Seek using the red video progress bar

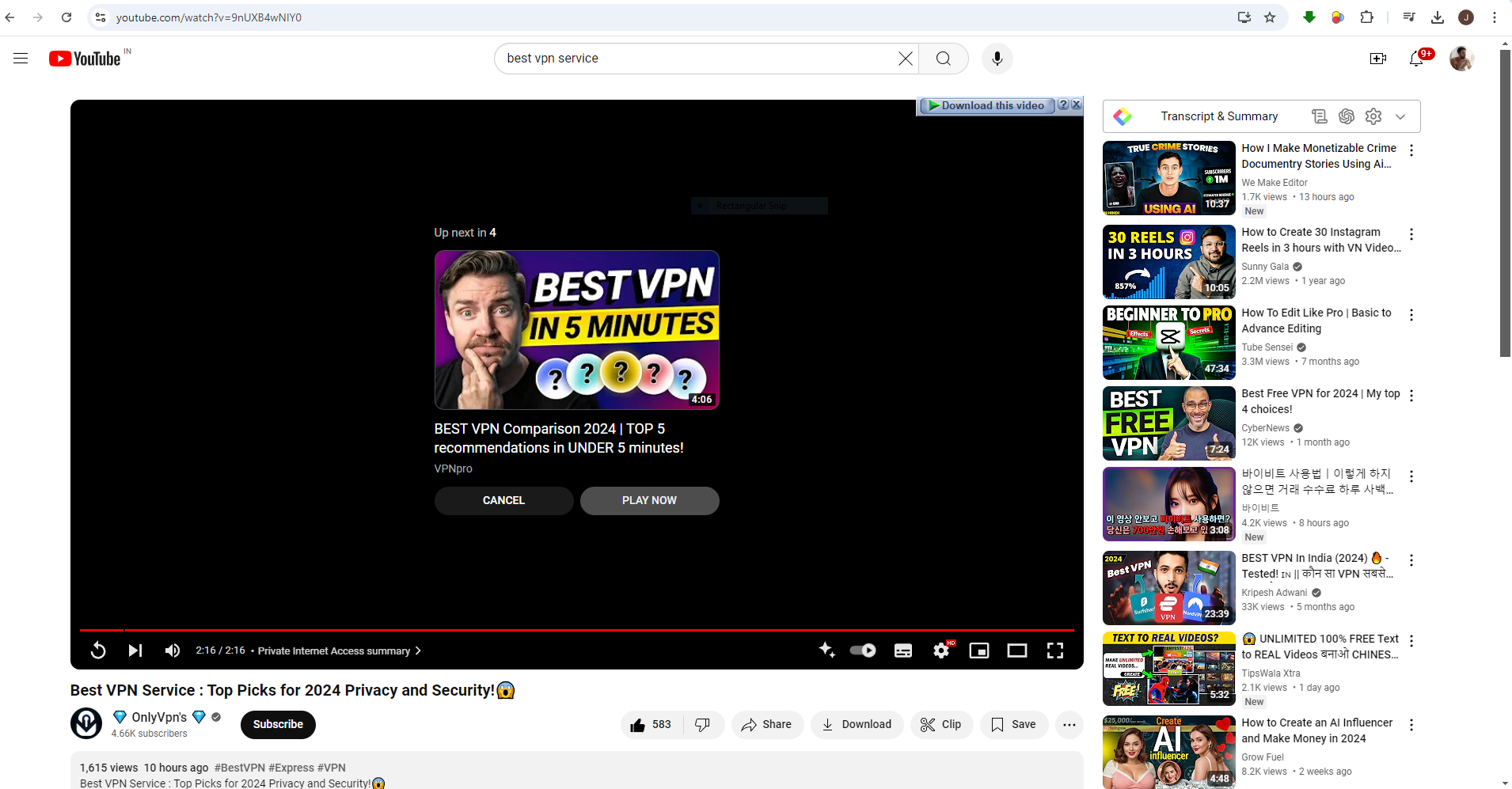click(576, 630)
